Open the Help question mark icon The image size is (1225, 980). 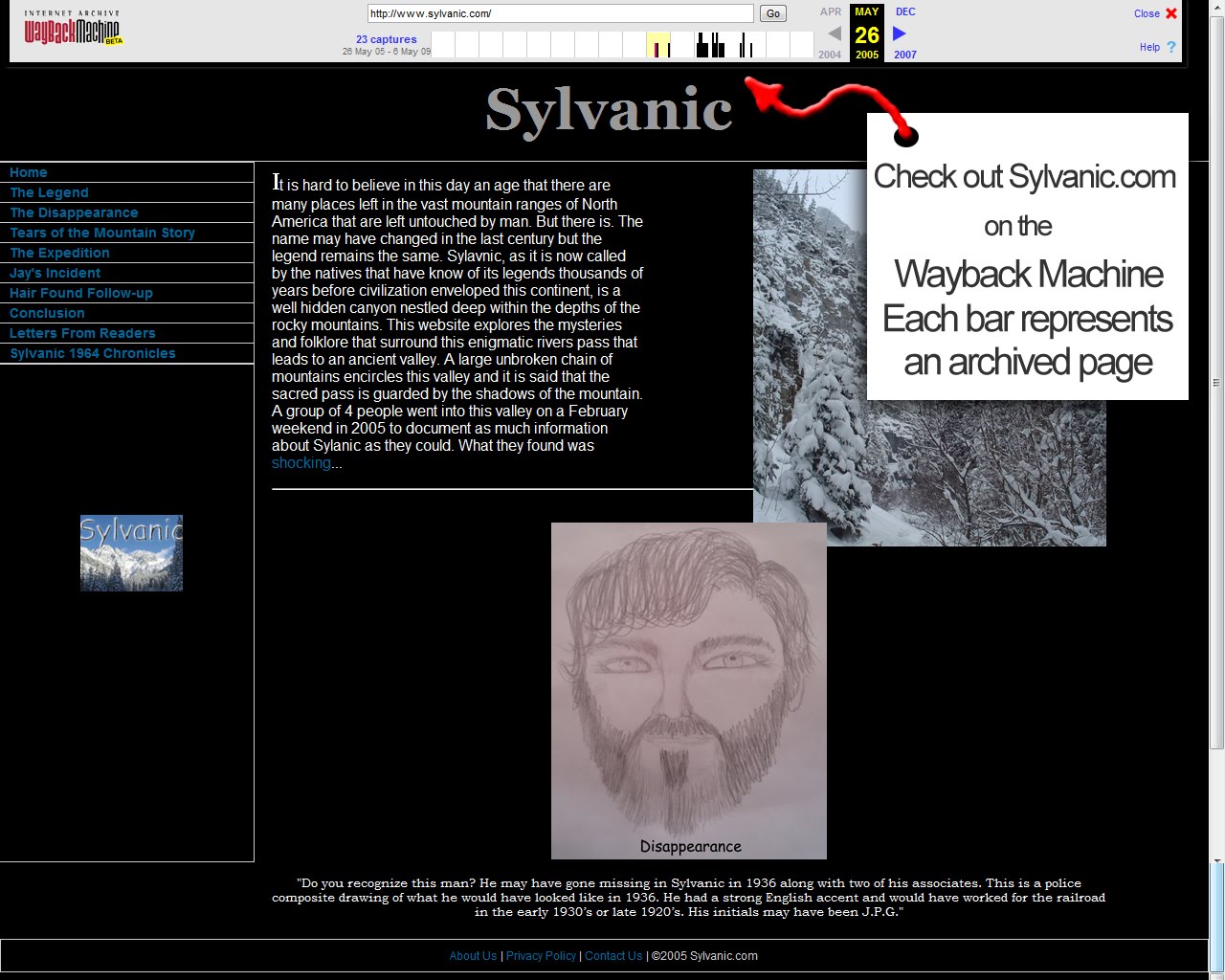[1170, 47]
